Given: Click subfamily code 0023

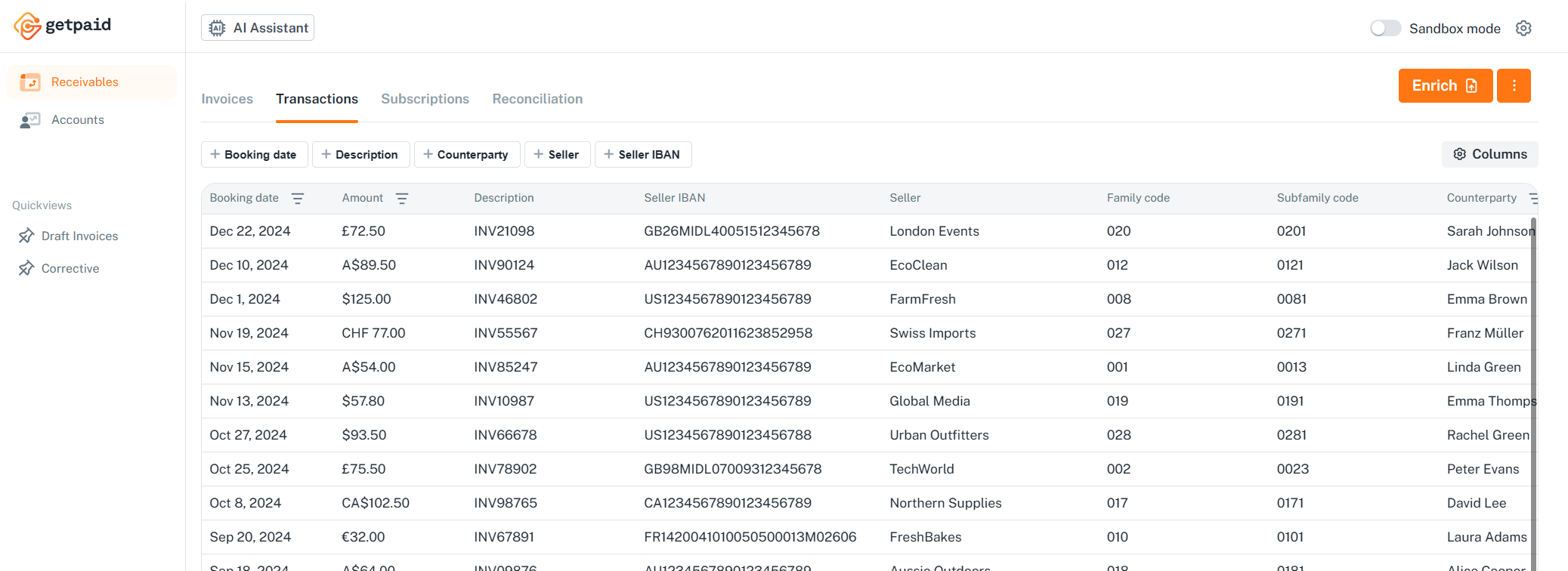Looking at the screenshot, I should pyautogui.click(x=1293, y=469).
